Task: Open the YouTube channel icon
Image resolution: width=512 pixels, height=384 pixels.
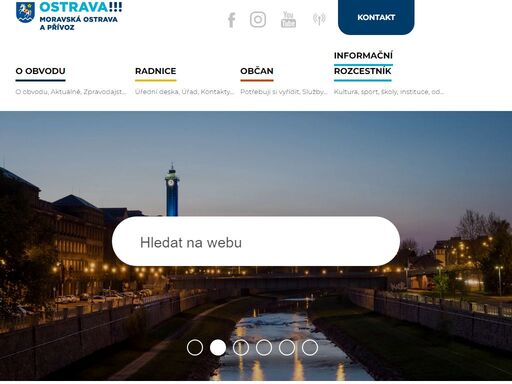Action: [x=288, y=19]
